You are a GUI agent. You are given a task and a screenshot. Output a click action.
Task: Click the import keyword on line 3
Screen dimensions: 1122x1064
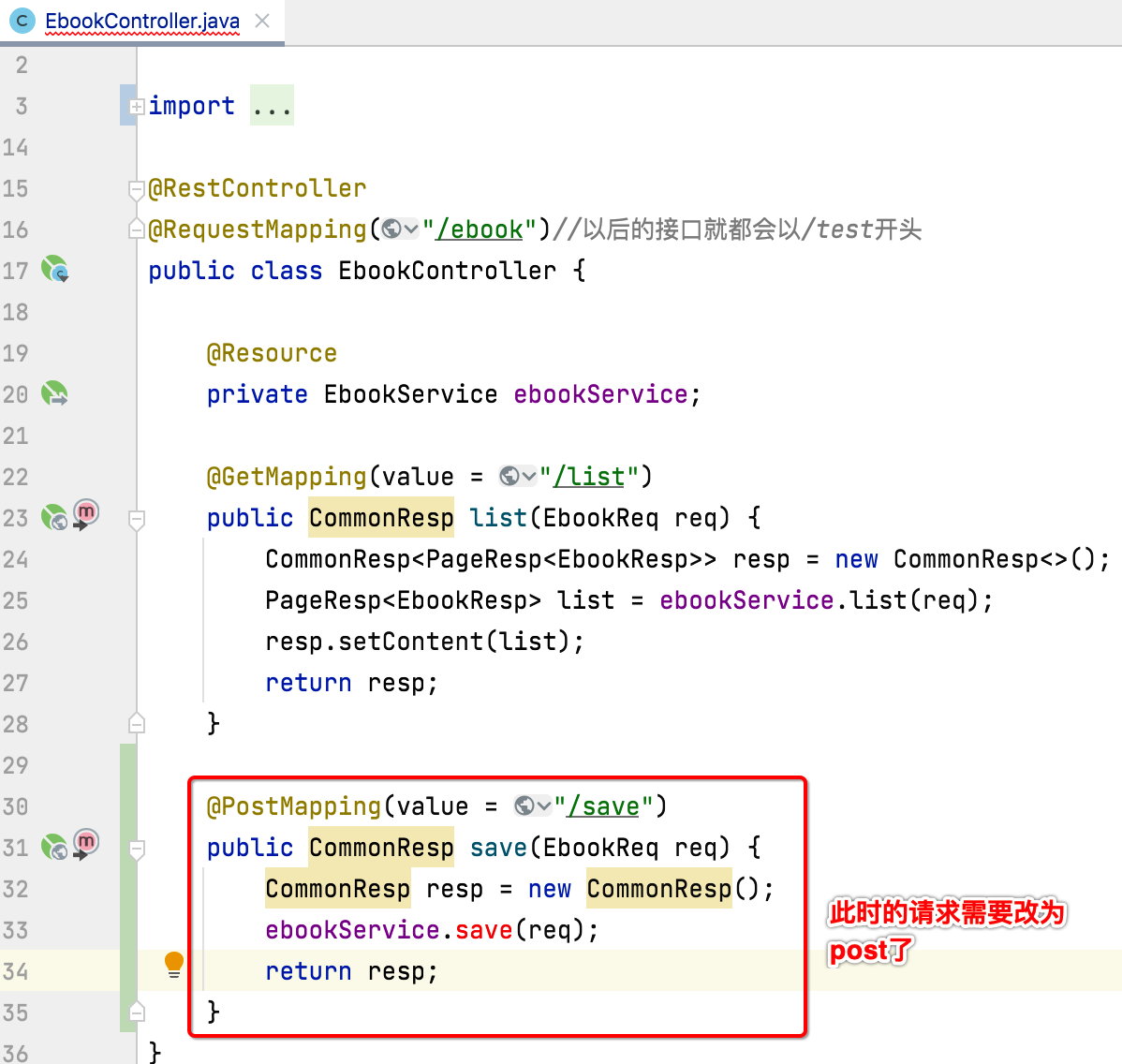point(191,106)
